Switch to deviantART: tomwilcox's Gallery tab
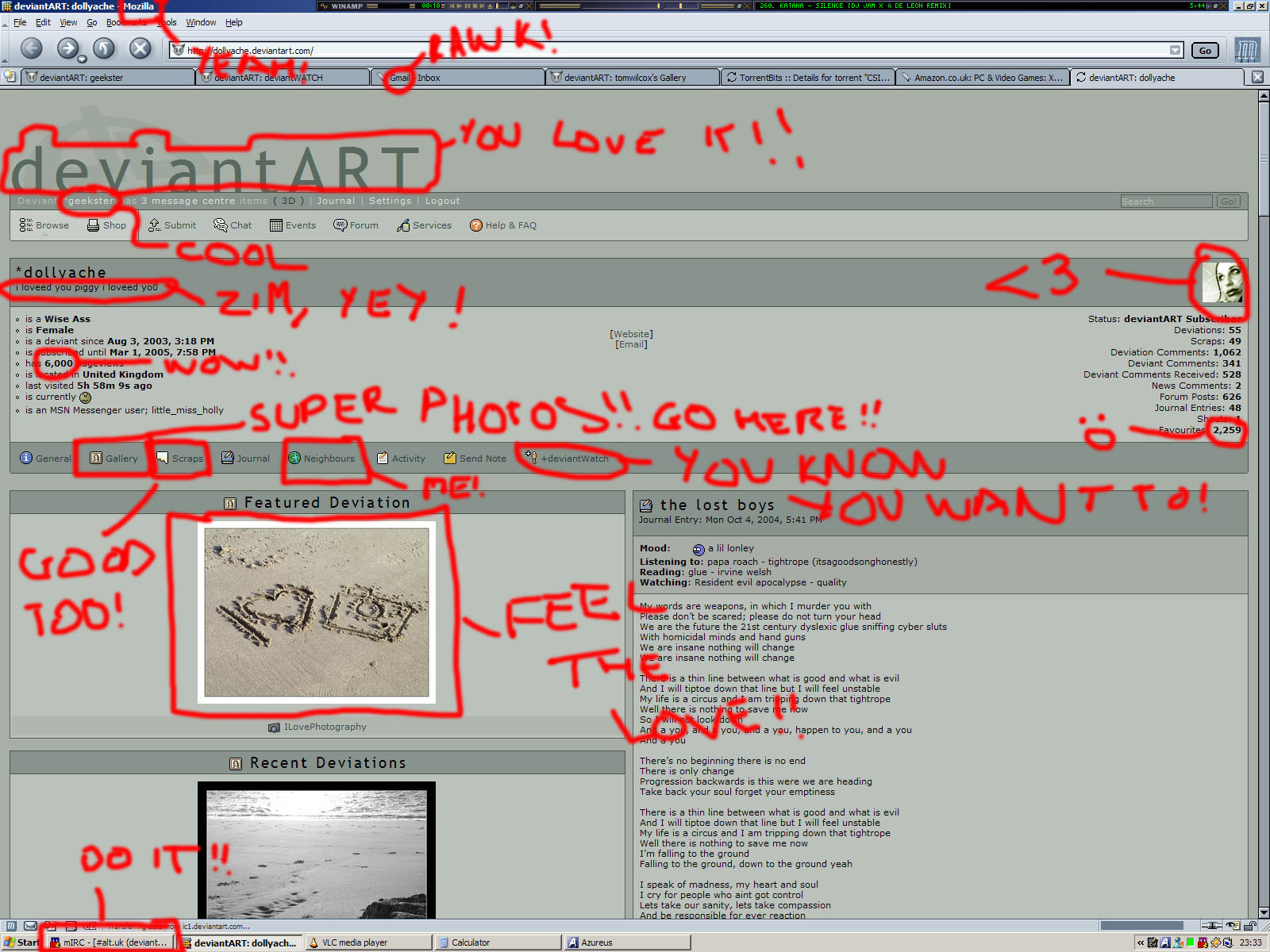The image size is (1270, 952). pos(633,77)
